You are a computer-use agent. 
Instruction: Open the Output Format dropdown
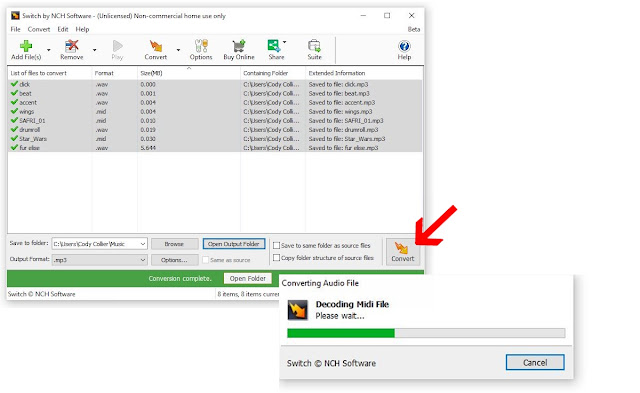tap(99, 260)
